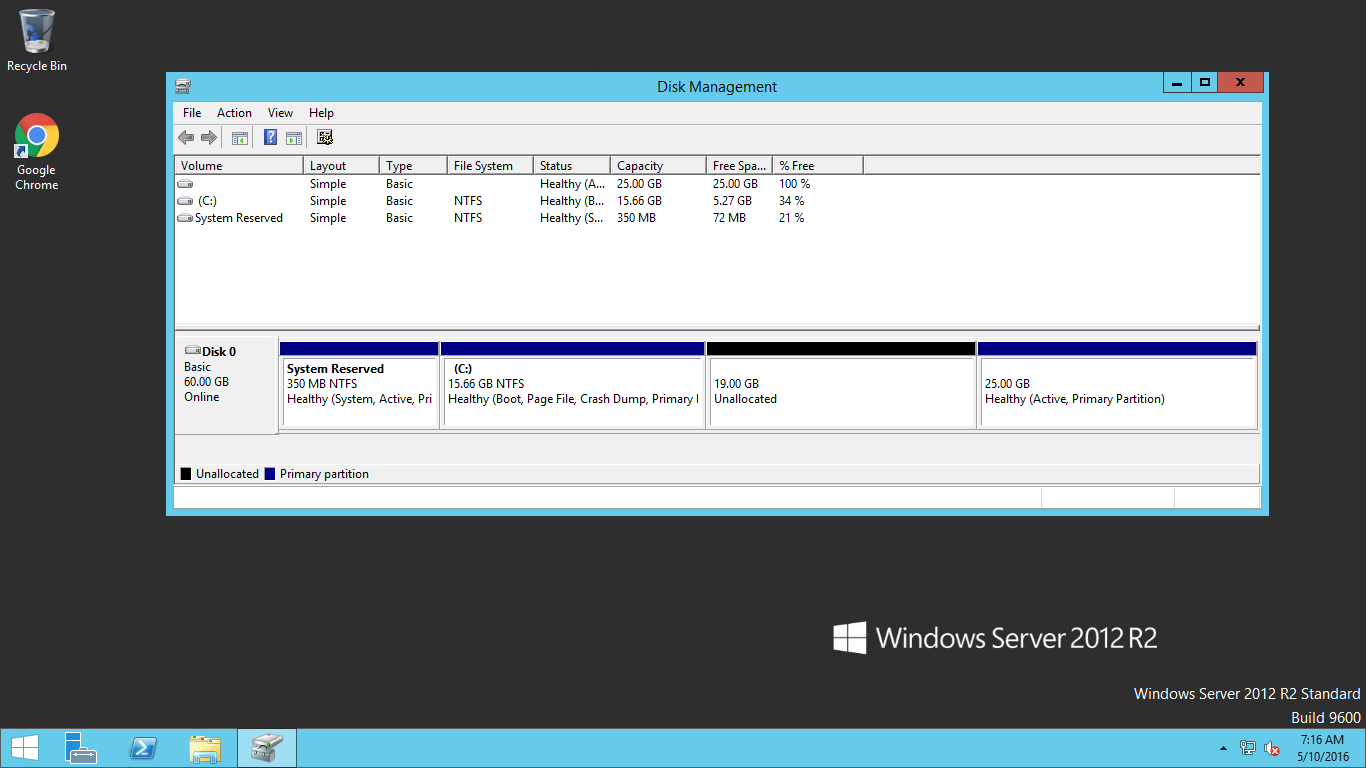This screenshot has height=768, width=1366.
Task: Click the network status tray icon
Action: tap(1248, 748)
